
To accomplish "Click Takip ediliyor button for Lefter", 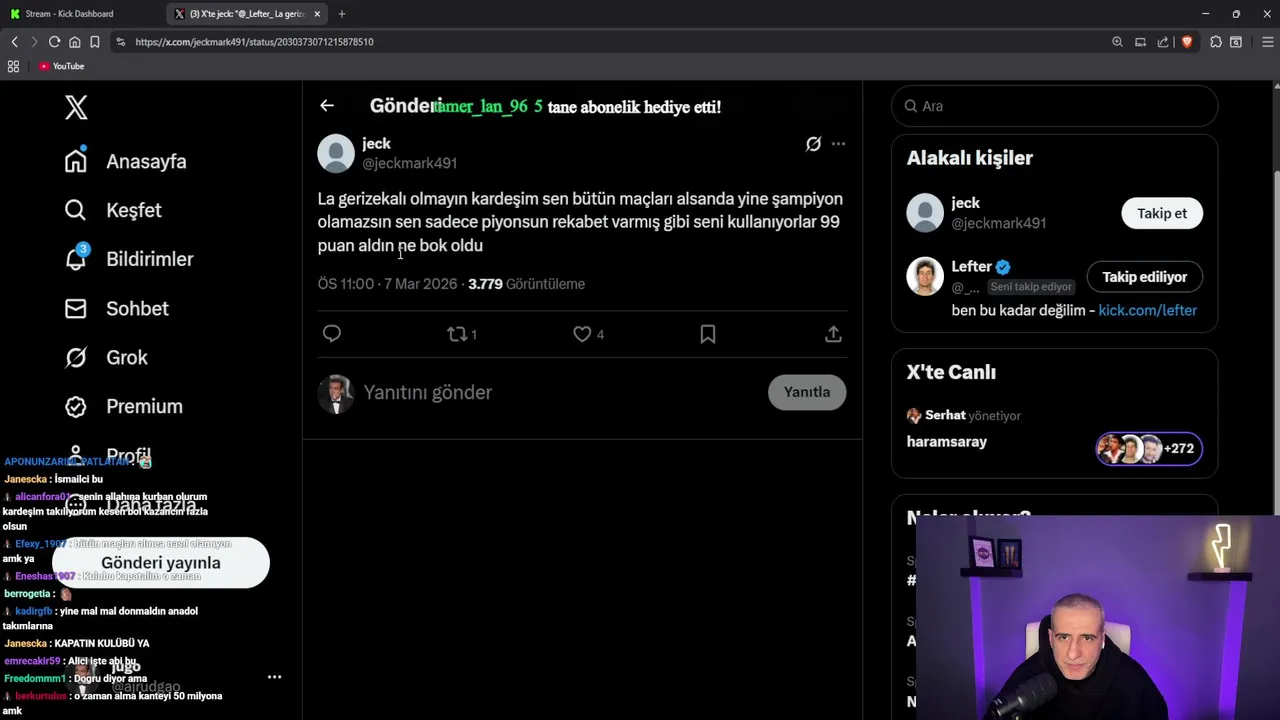I will coord(1145,277).
